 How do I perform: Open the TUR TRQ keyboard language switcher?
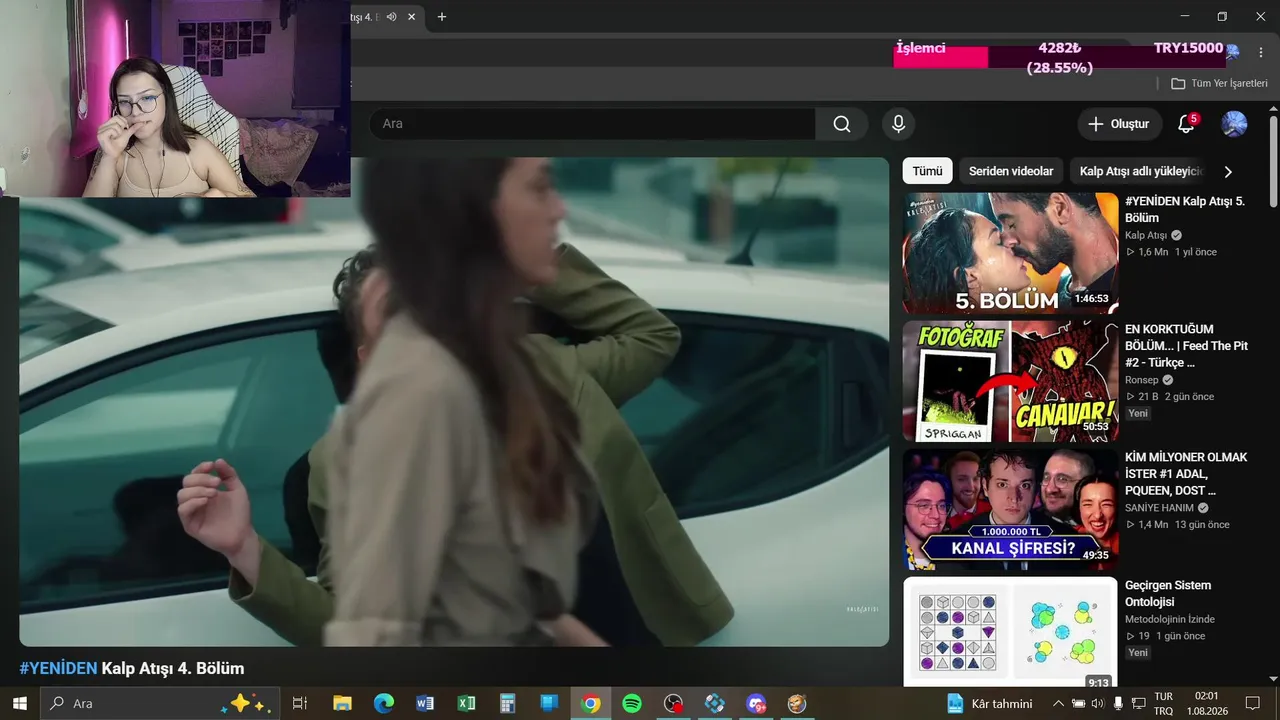[1164, 703]
